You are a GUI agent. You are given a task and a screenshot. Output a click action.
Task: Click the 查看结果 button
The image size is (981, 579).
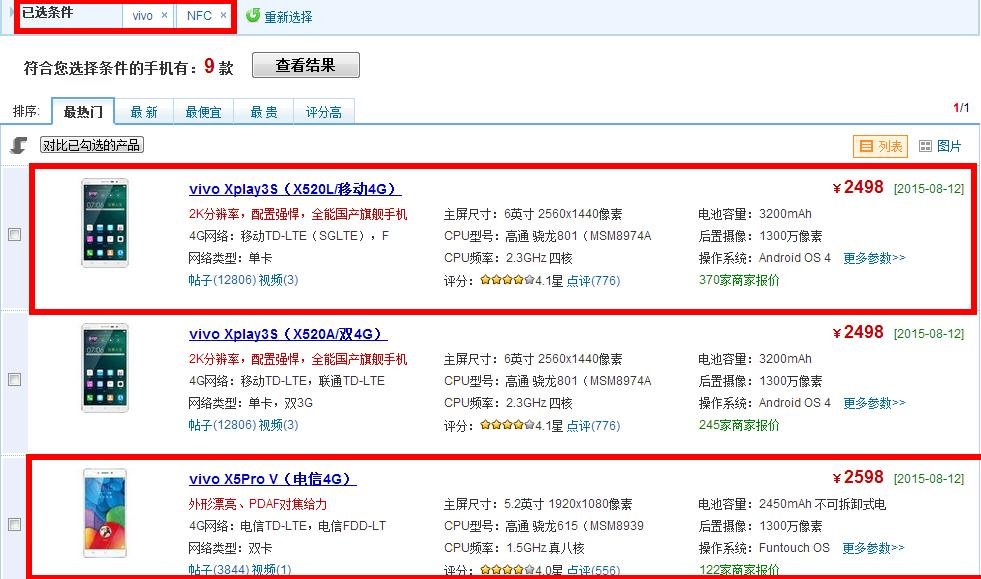point(305,65)
